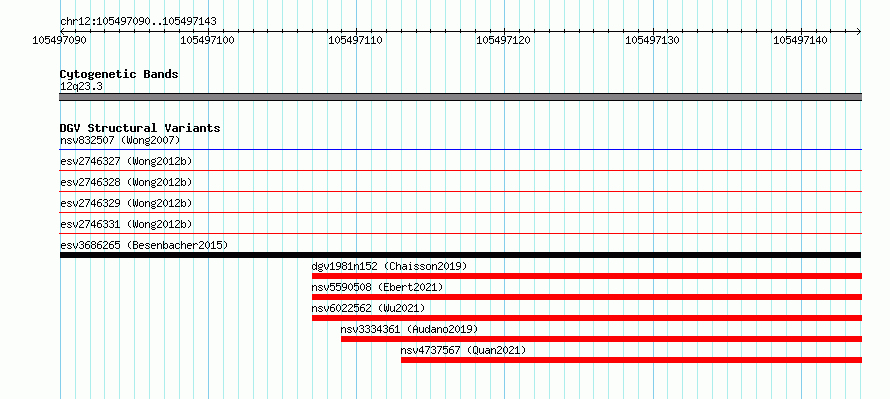Select esv3686265 (Besenbacher2015) label
The height and width of the screenshot is (399, 890).
144,245
